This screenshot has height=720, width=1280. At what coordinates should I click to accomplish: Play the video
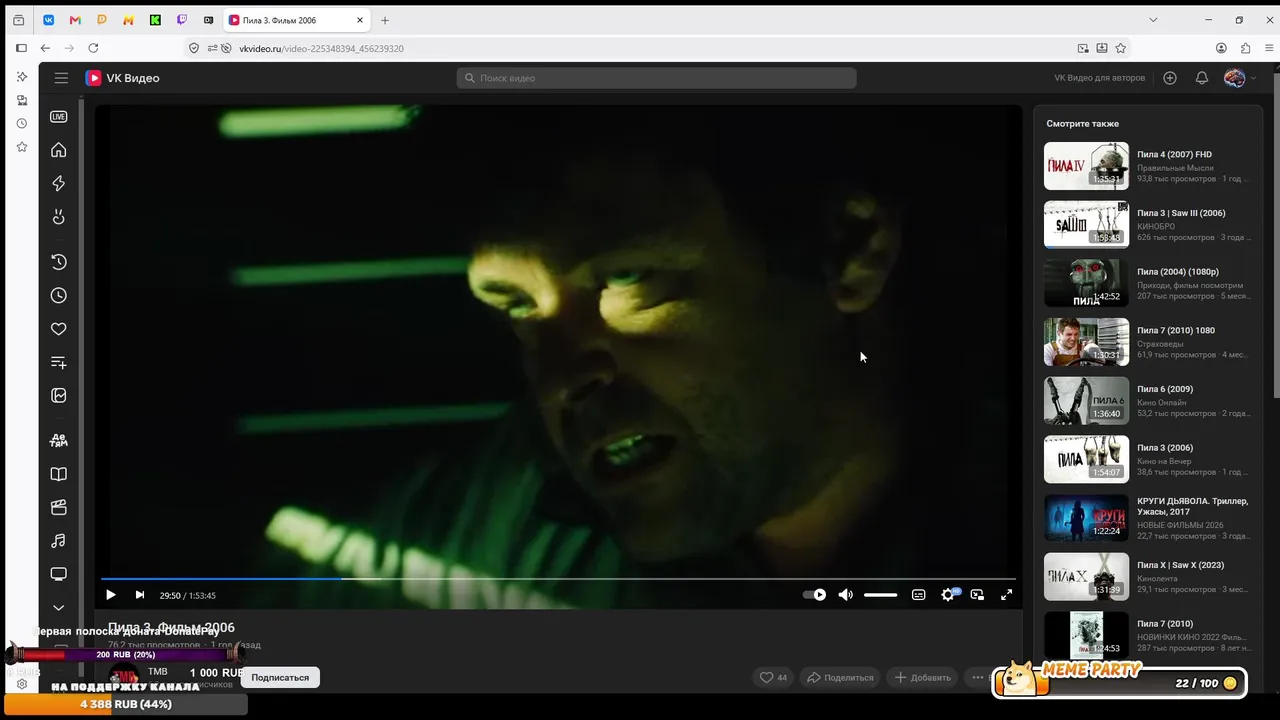pos(111,595)
